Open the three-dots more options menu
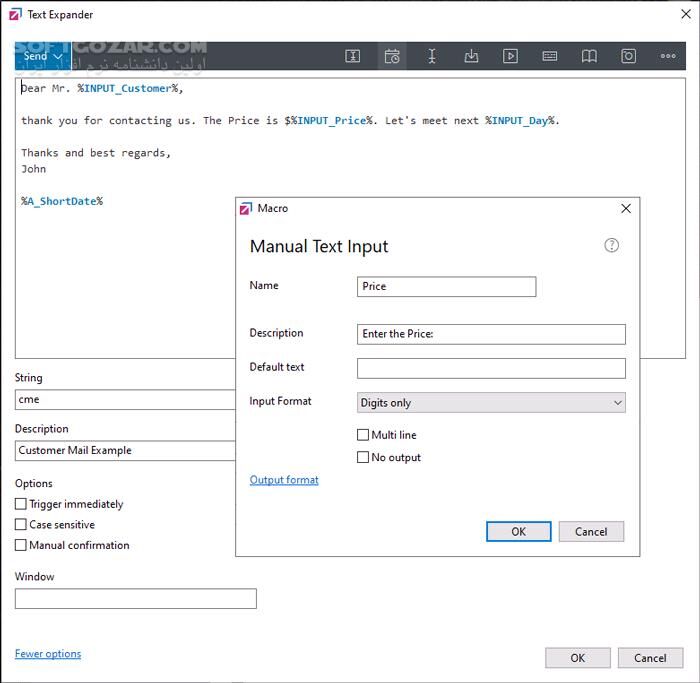This screenshot has width=700, height=683. pos(668,57)
